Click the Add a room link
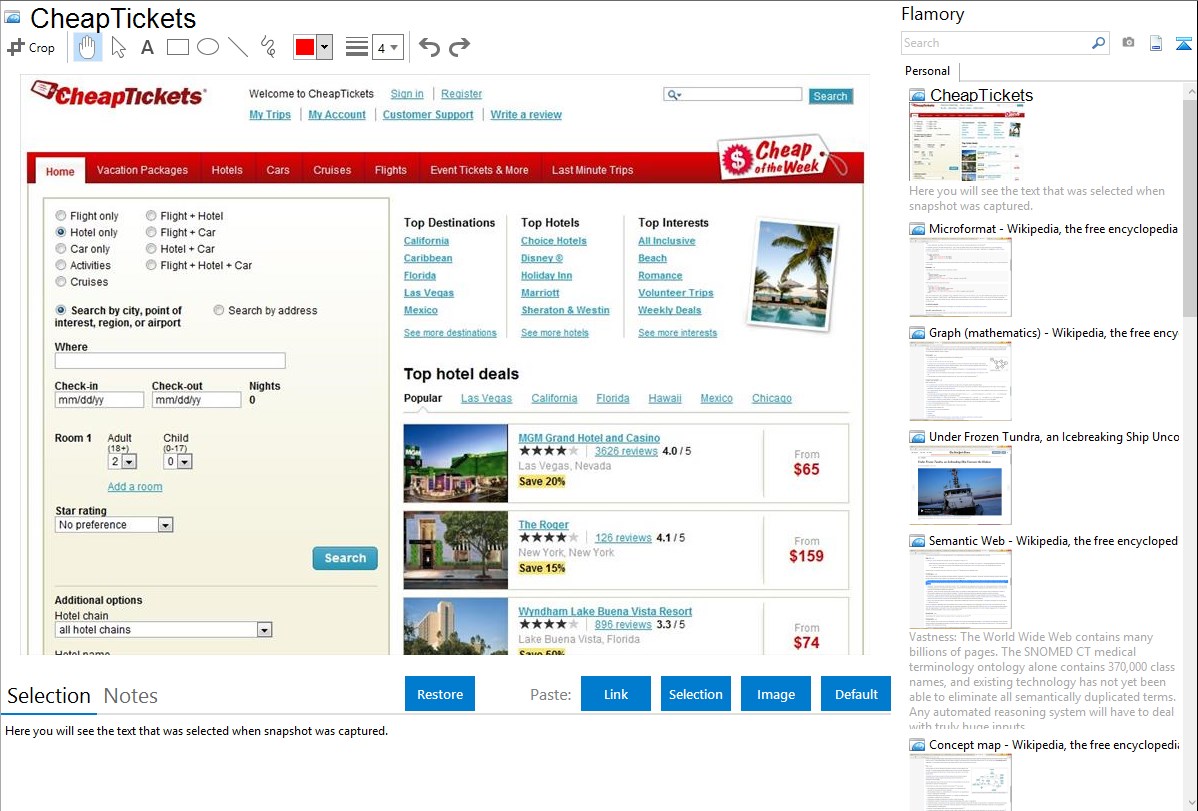The image size is (1198, 811). pos(134,487)
